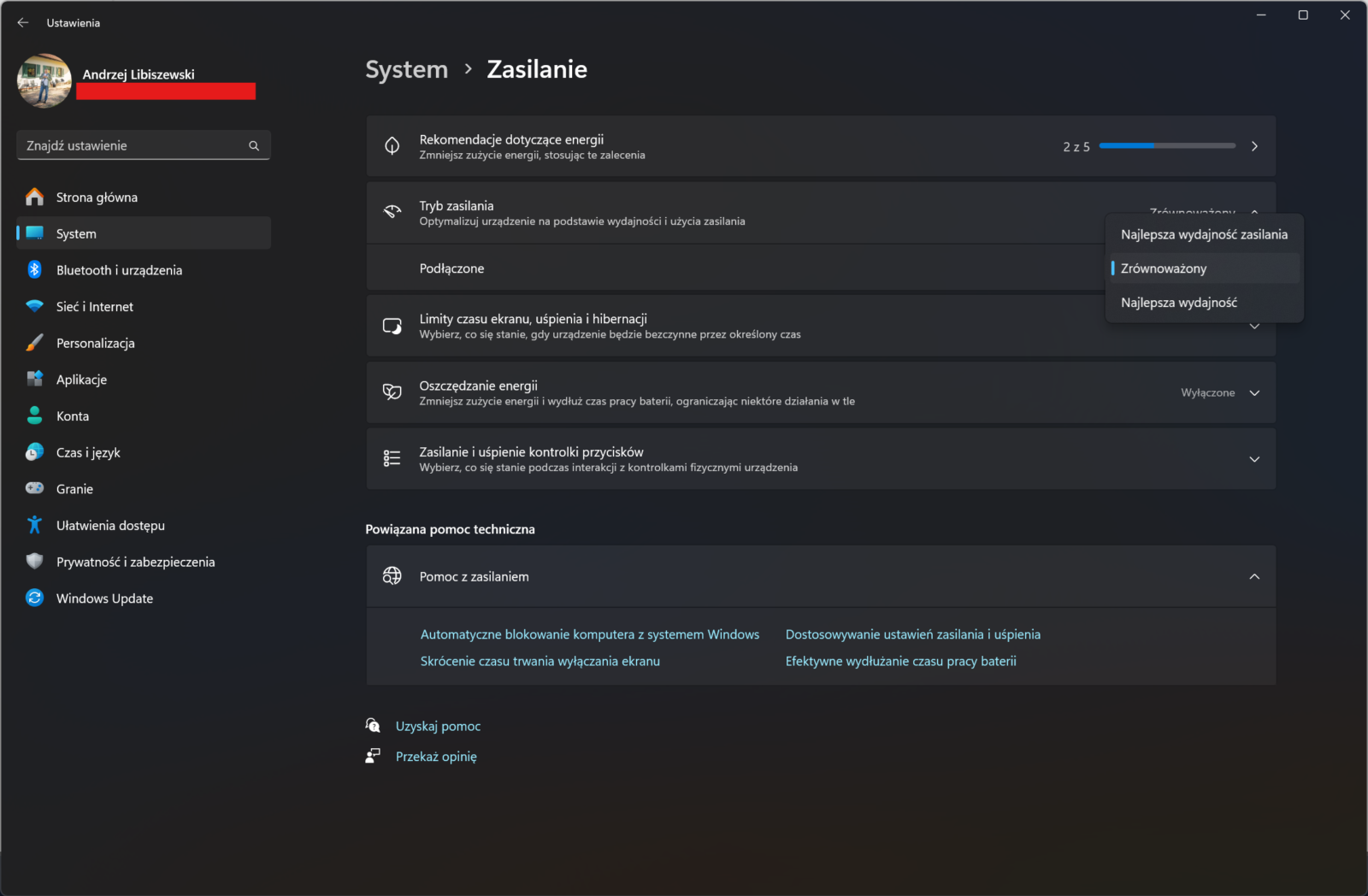Select the Czas i język clock icon
This screenshot has height=896, width=1368.
coord(34,452)
